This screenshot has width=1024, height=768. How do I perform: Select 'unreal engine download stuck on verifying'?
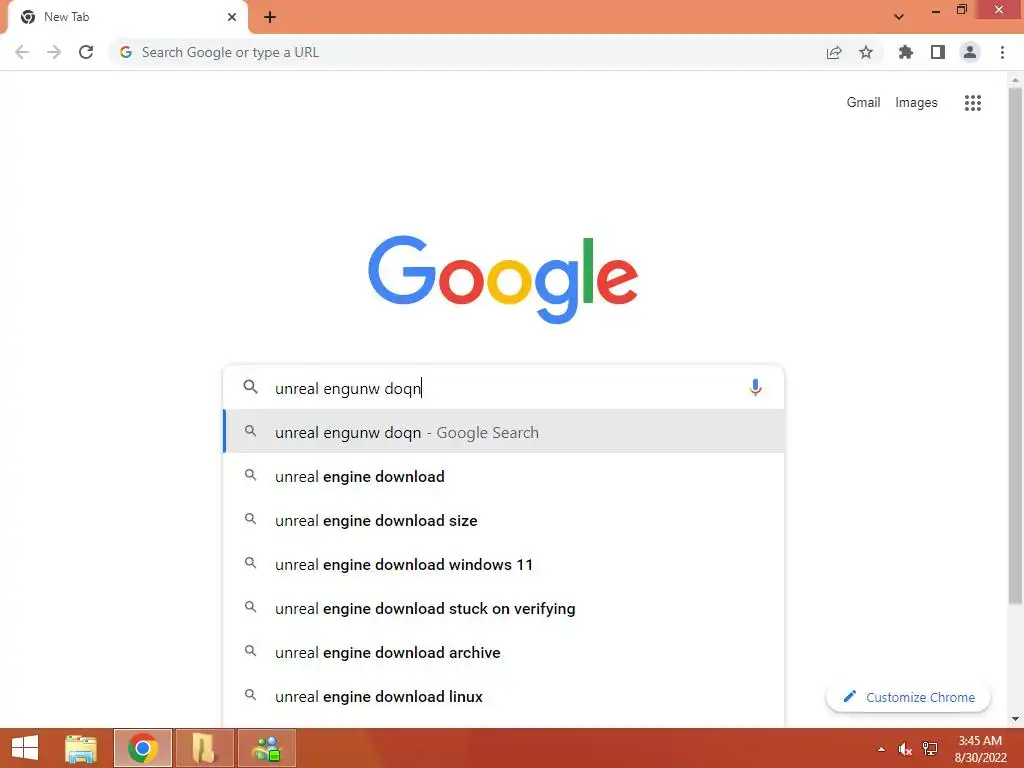click(x=504, y=609)
